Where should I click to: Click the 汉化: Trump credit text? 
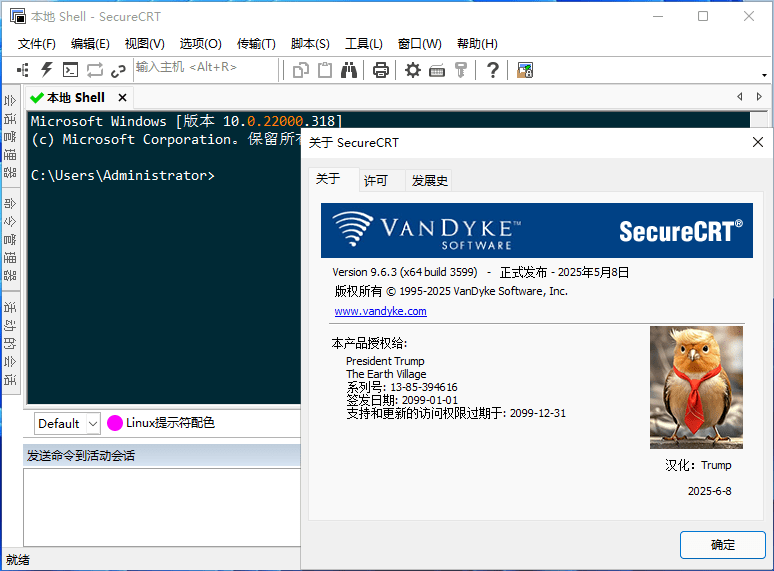698,465
